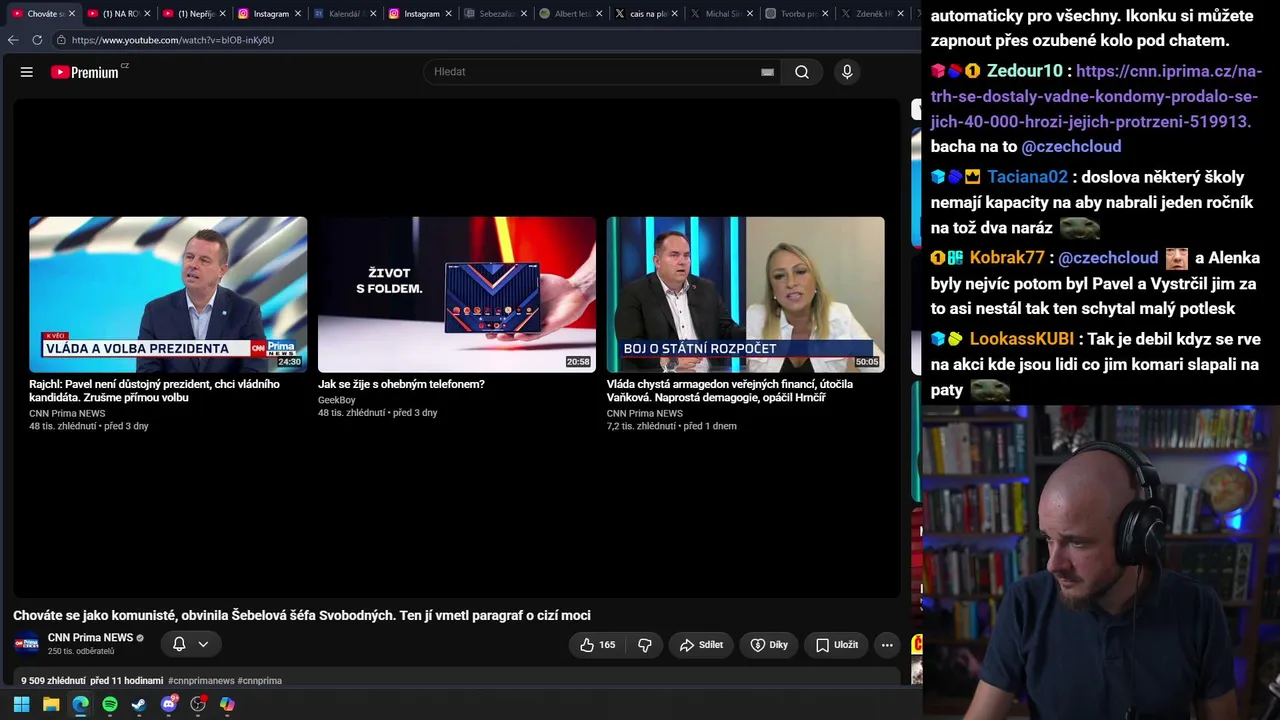The width and height of the screenshot is (1280, 720).
Task: Switch to the '(1) Nepřije' YouTube tab
Action: point(193,14)
